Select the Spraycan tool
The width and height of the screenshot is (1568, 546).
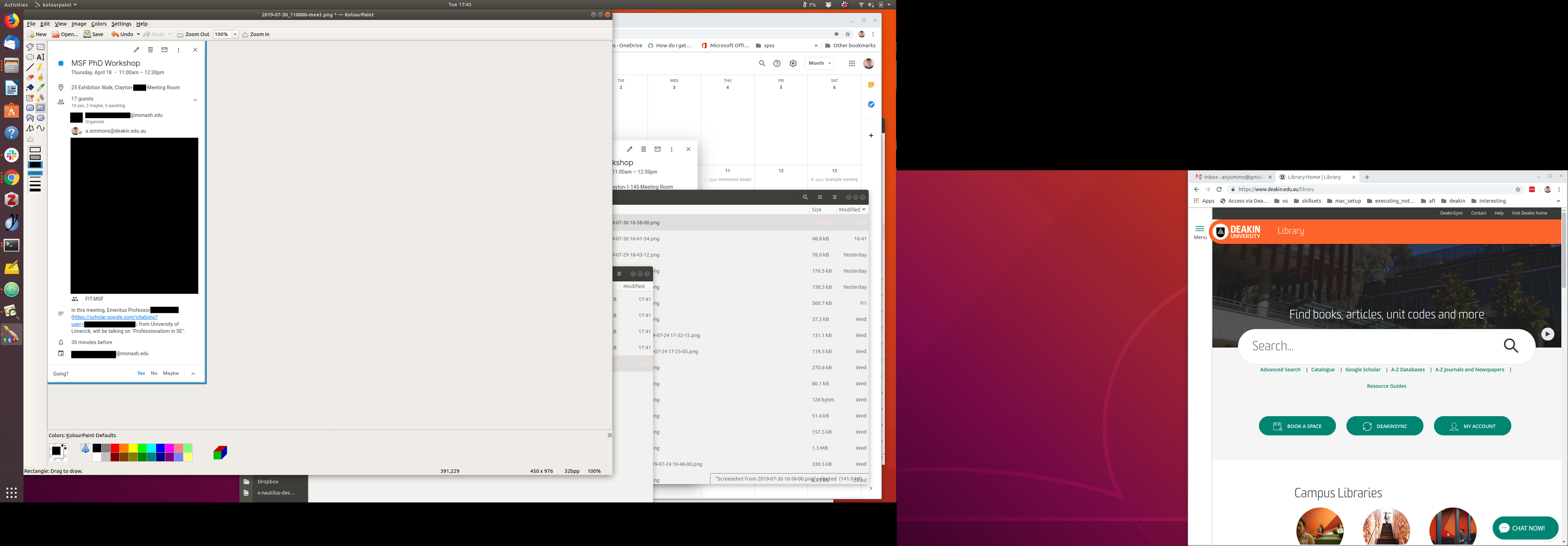coord(41,98)
